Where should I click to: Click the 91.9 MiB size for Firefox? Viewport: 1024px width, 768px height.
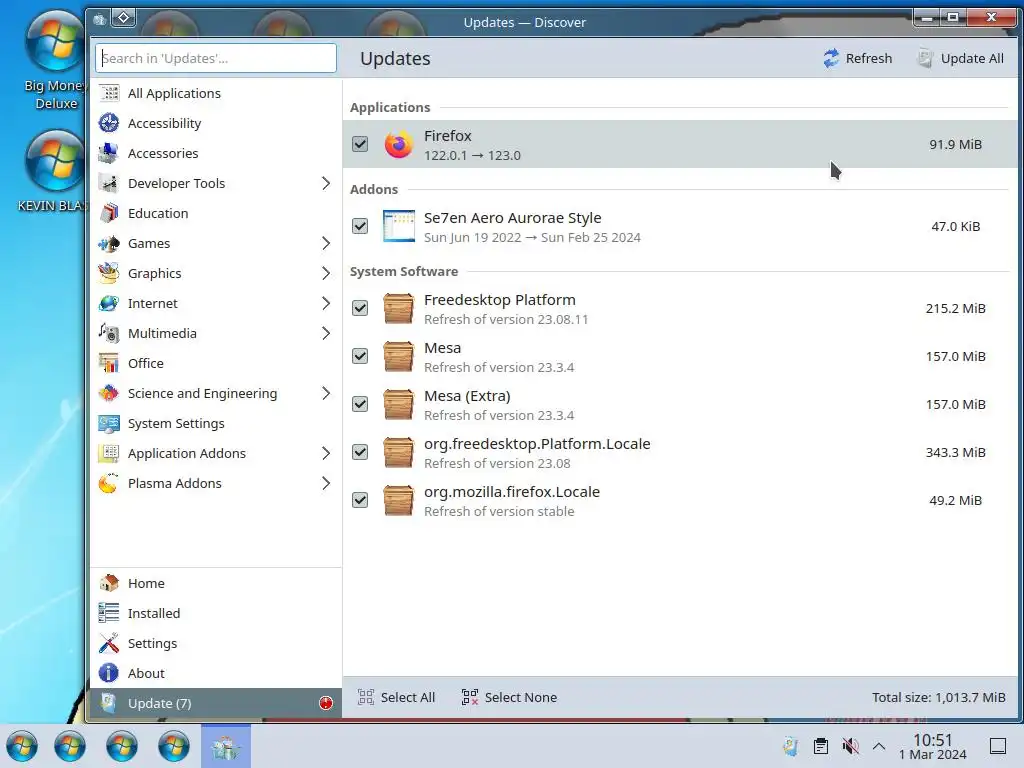(955, 144)
